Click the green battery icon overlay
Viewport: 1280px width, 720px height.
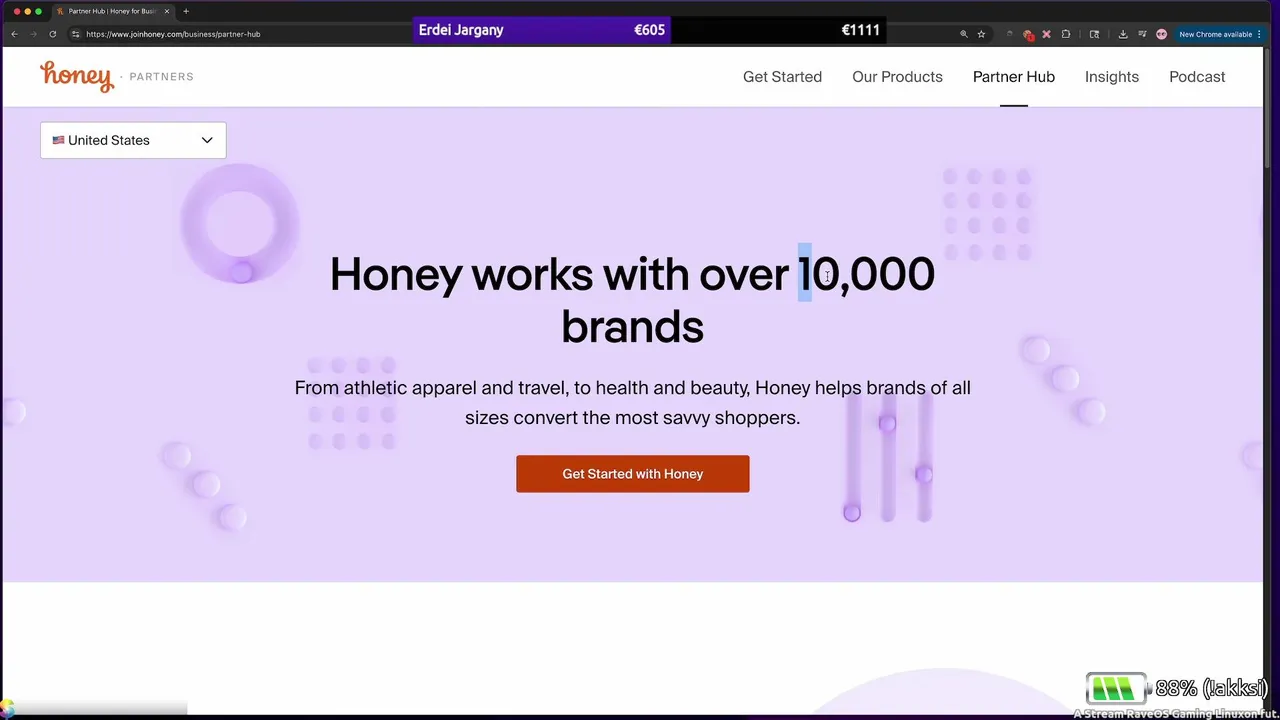1117,688
